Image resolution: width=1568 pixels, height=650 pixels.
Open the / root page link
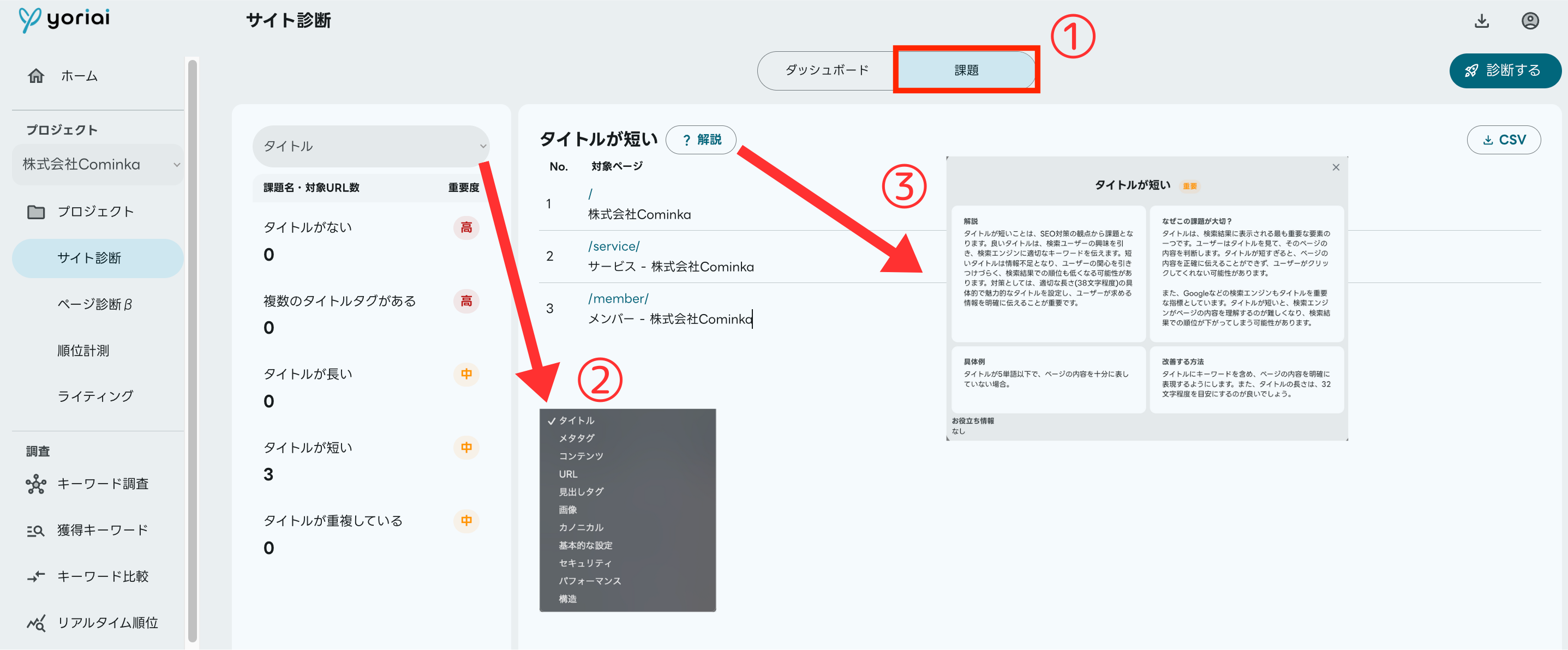point(590,194)
